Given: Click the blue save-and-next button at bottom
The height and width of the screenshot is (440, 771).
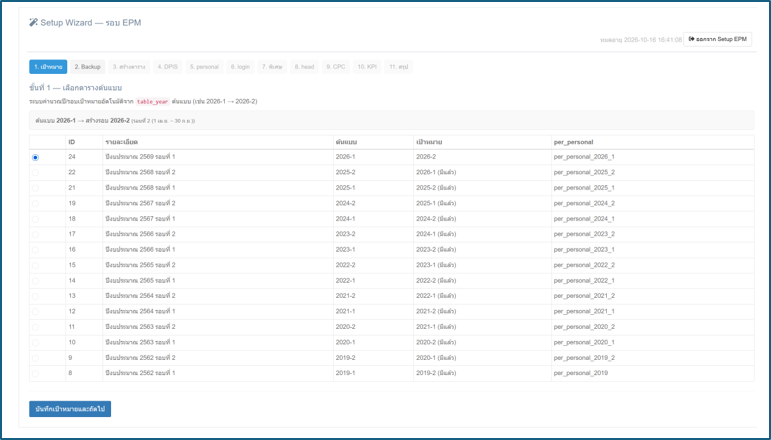Looking at the screenshot, I should 70,409.
